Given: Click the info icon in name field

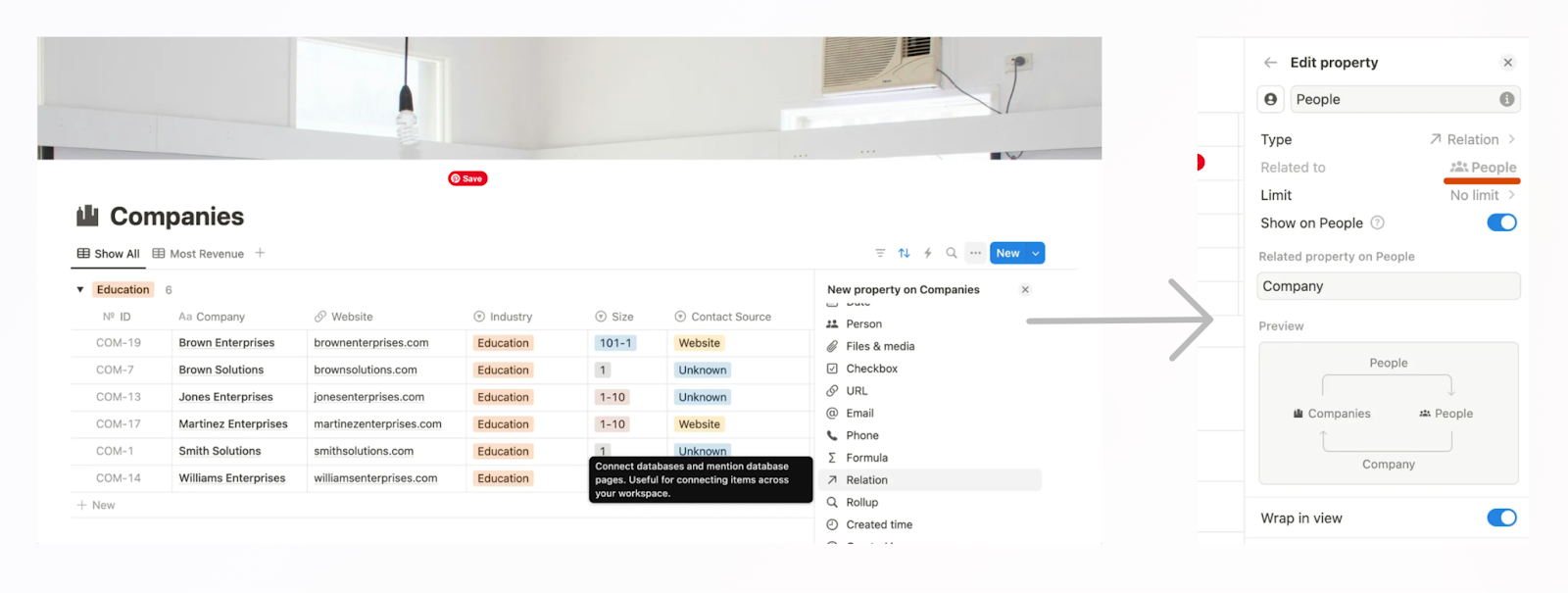Looking at the screenshot, I should click(1507, 99).
